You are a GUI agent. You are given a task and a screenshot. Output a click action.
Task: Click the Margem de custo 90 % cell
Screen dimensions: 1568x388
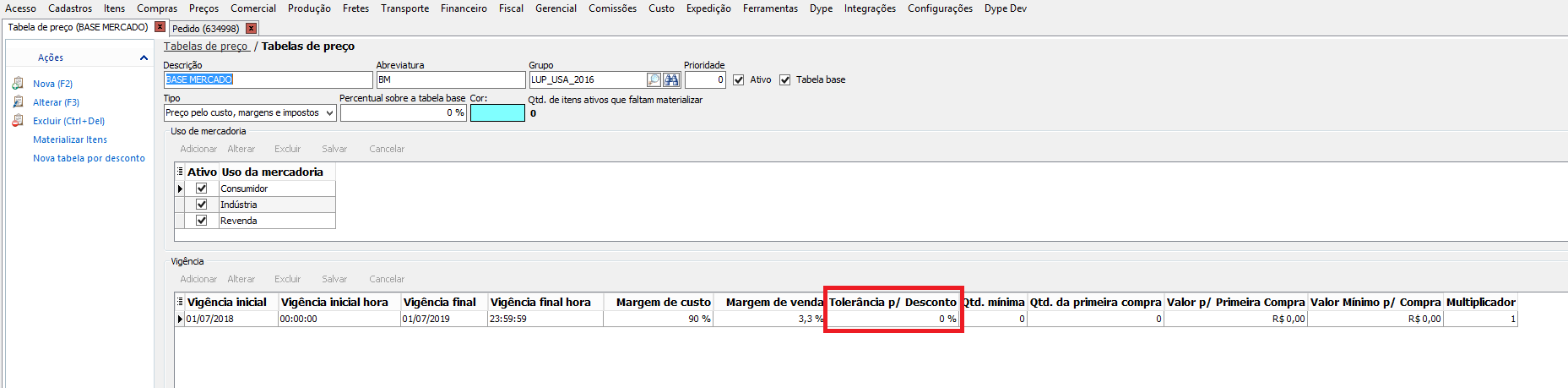coord(659,319)
